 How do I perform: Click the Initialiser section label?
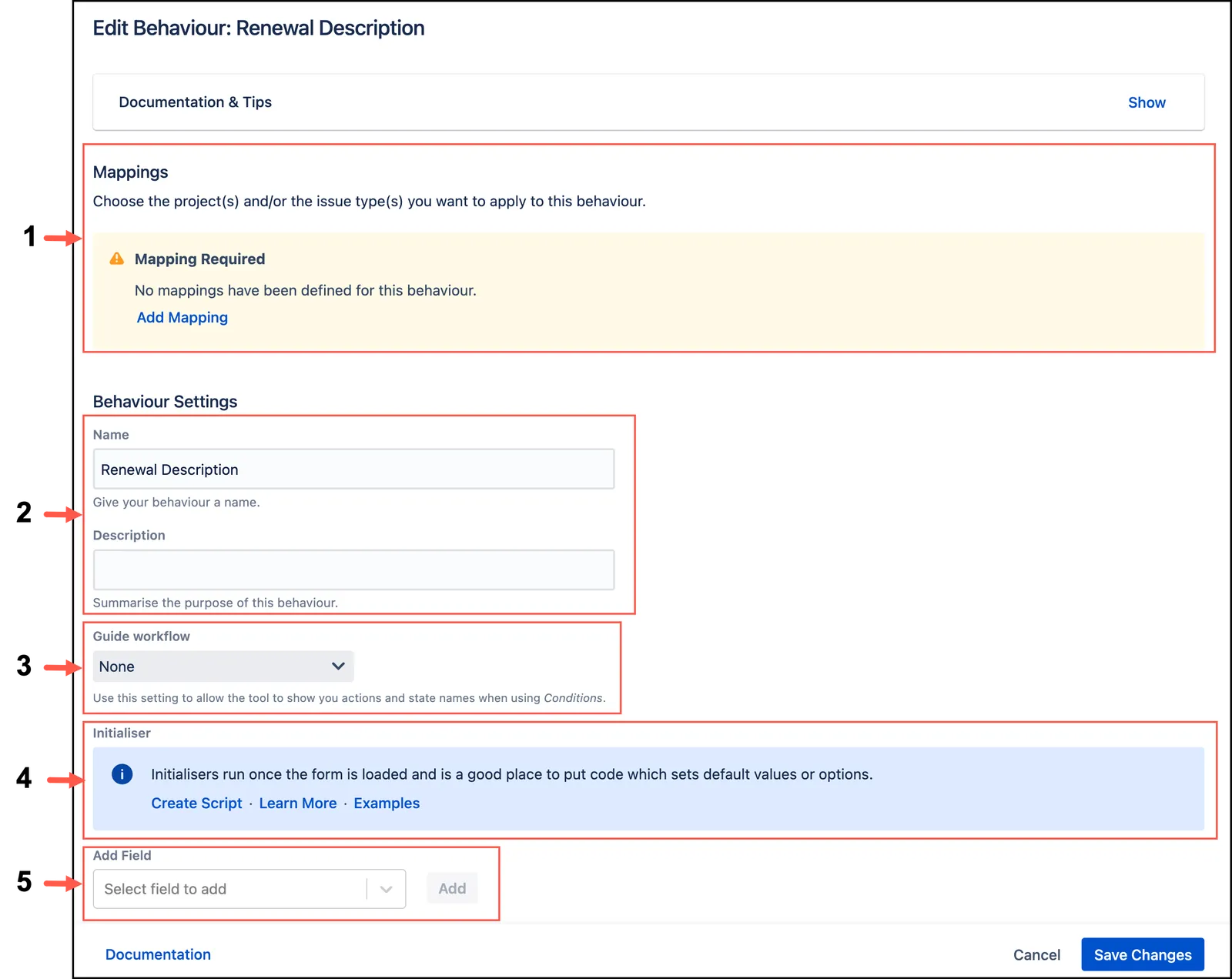[x=122, y=733]
